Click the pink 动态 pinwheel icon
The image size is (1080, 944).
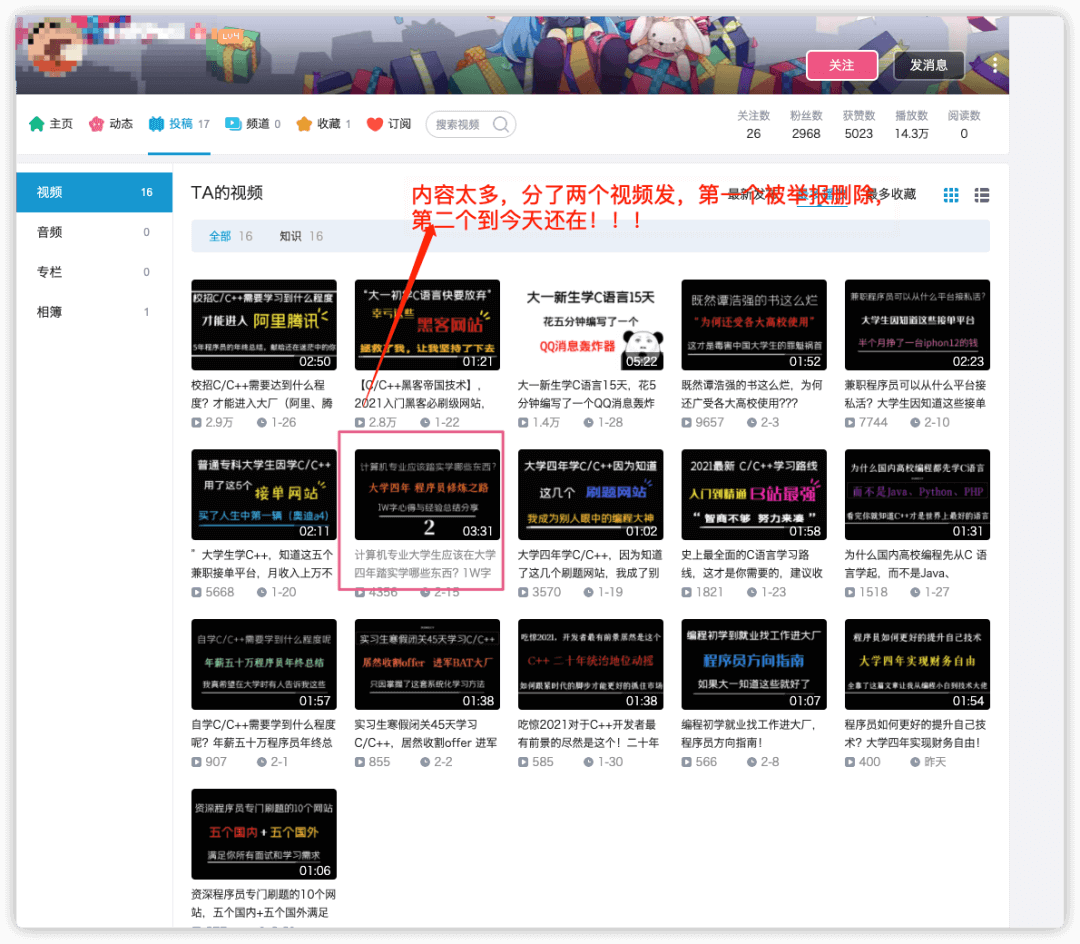[x=97, y=124]
